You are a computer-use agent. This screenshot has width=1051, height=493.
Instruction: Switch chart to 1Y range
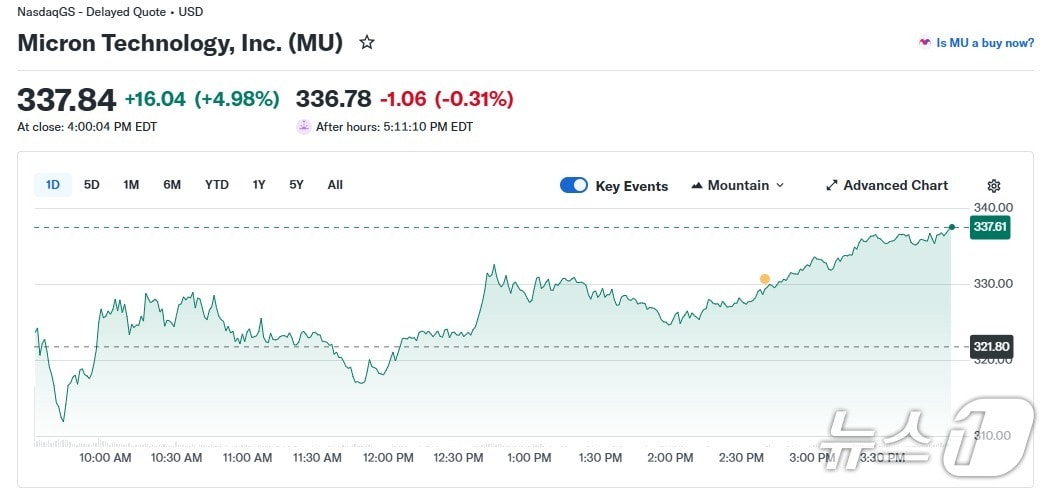coord(259,185)
